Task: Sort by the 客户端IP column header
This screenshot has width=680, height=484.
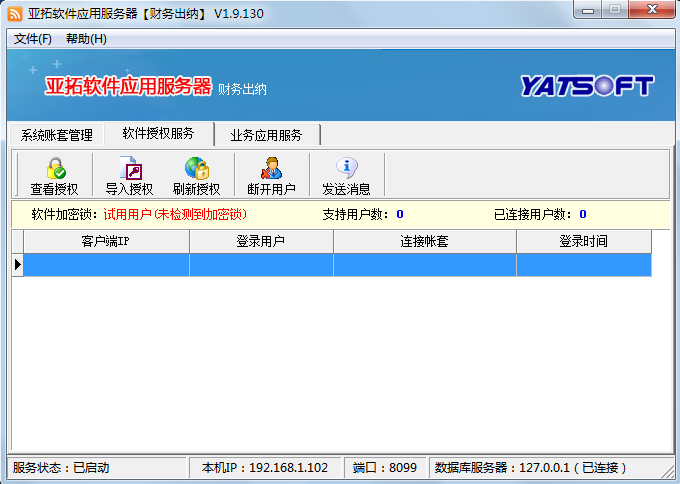Action: (106, 241)
